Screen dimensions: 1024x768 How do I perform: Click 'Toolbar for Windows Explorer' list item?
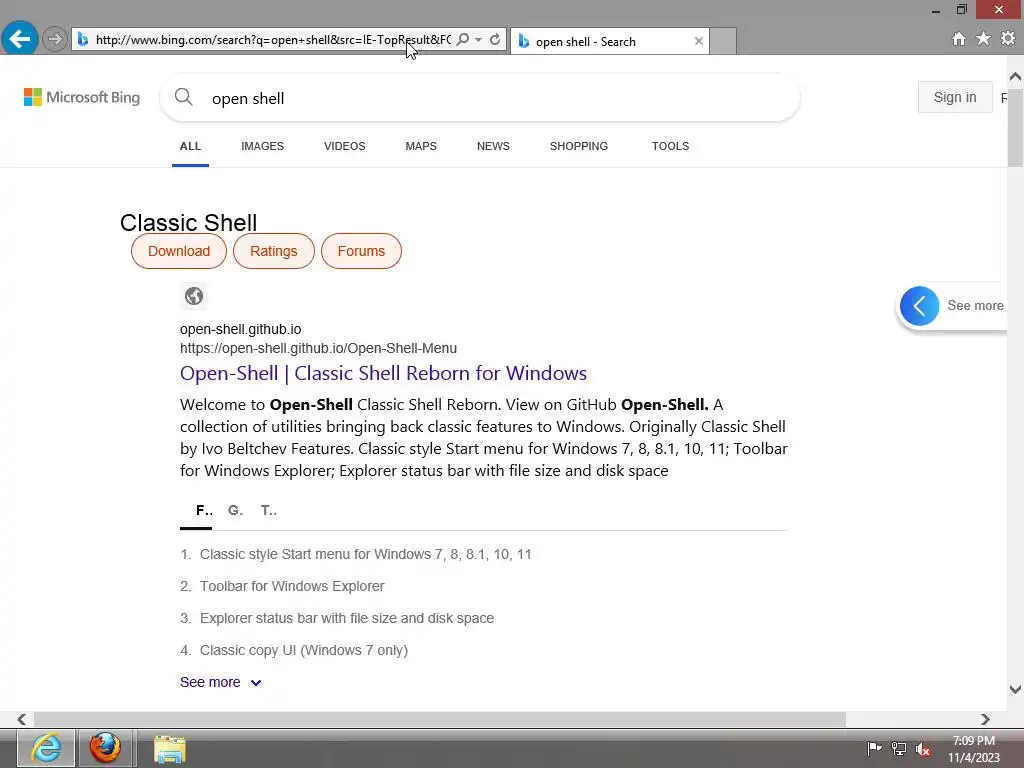[292, 586]
